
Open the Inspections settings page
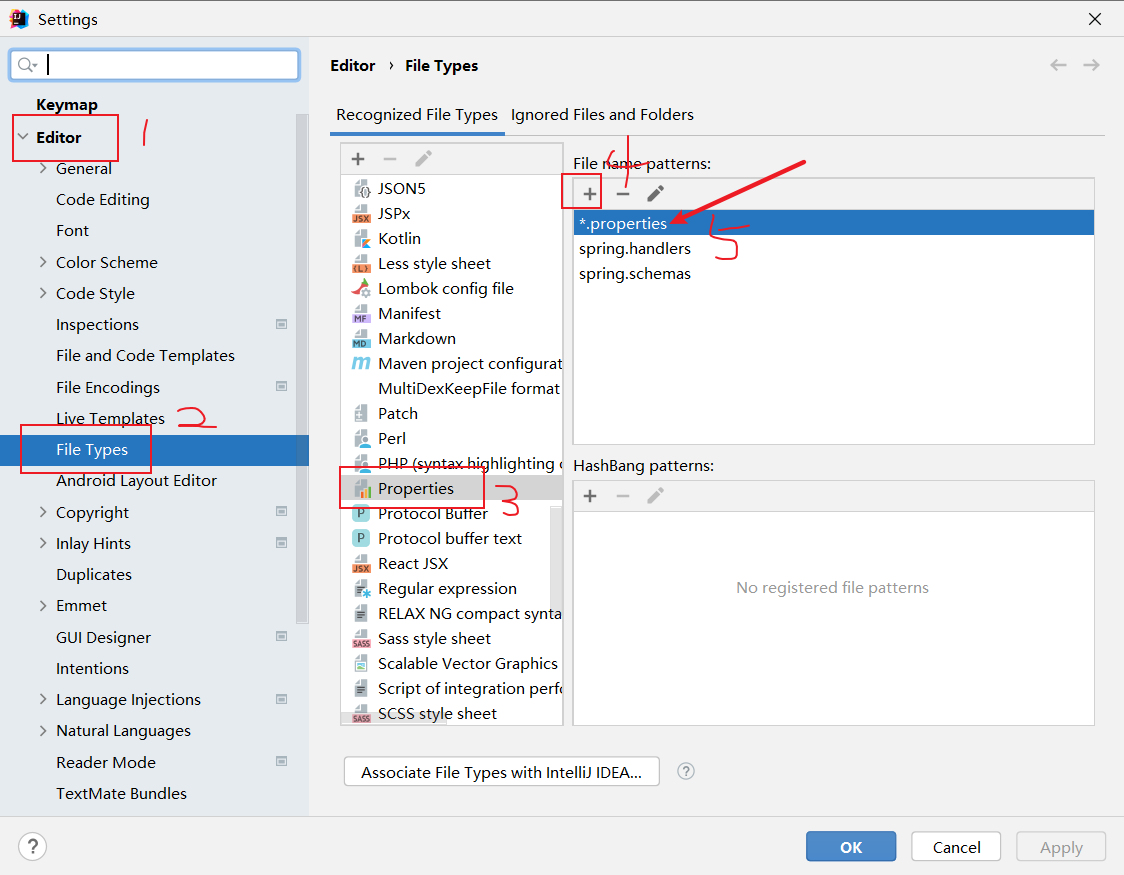pyautogui.click(x=97, y=325)
